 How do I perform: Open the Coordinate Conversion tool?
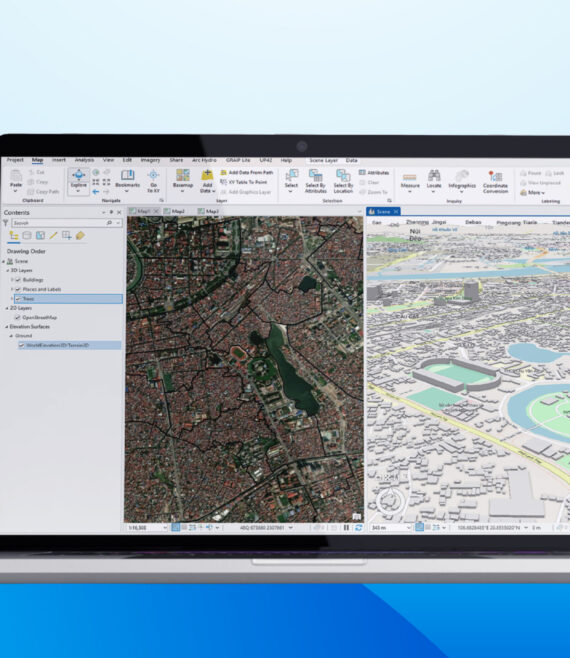pyautogui.click(x=495, y=182)
